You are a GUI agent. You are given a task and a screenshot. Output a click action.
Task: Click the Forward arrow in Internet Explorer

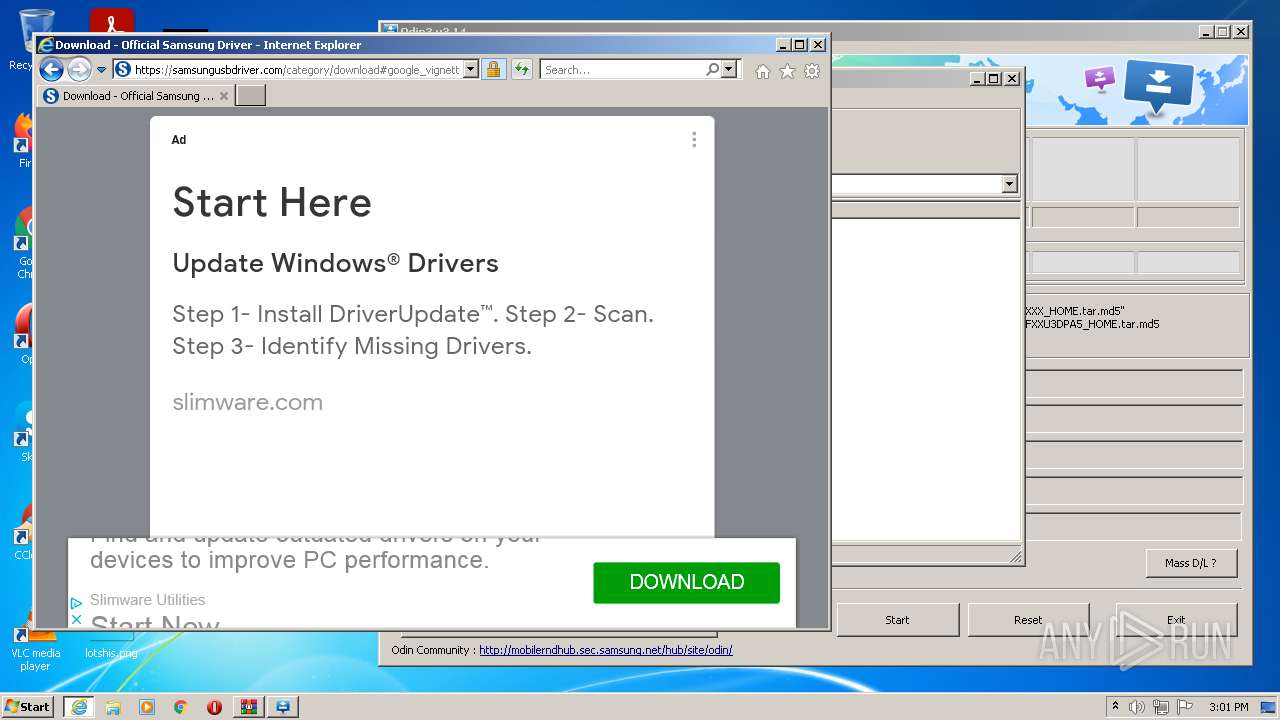79,69
